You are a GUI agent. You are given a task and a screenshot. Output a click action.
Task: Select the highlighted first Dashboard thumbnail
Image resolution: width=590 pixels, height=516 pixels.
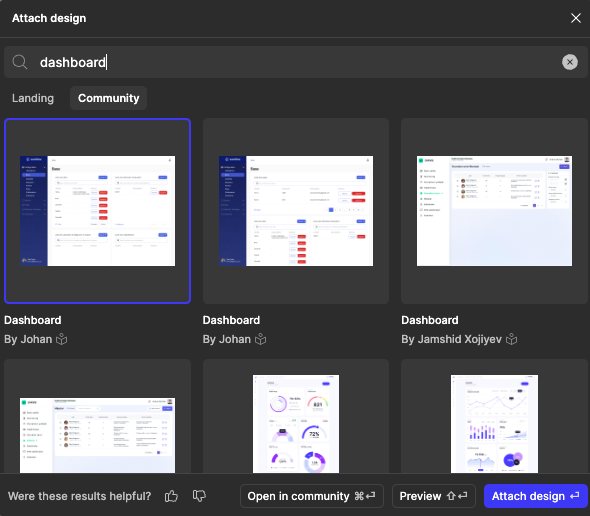pyautogui.click(x=97, y=211)
